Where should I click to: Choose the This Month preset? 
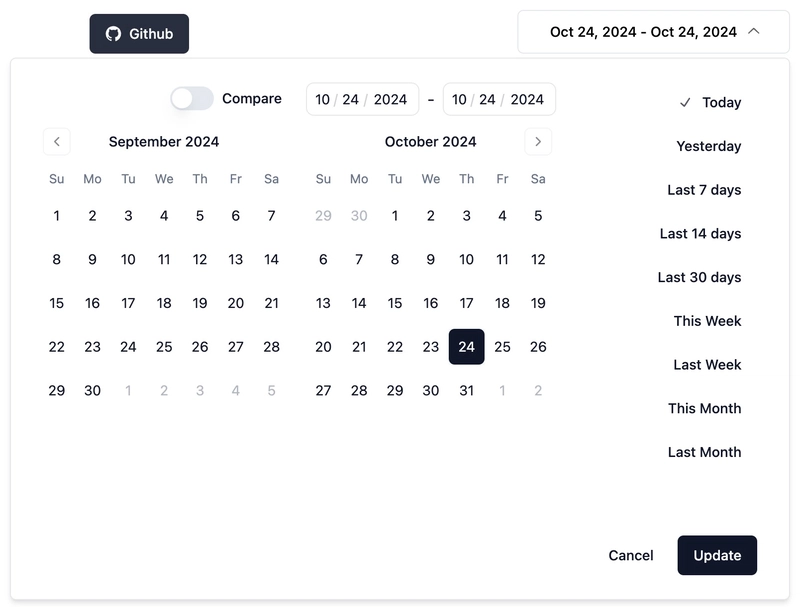click(x=705, y=408)
